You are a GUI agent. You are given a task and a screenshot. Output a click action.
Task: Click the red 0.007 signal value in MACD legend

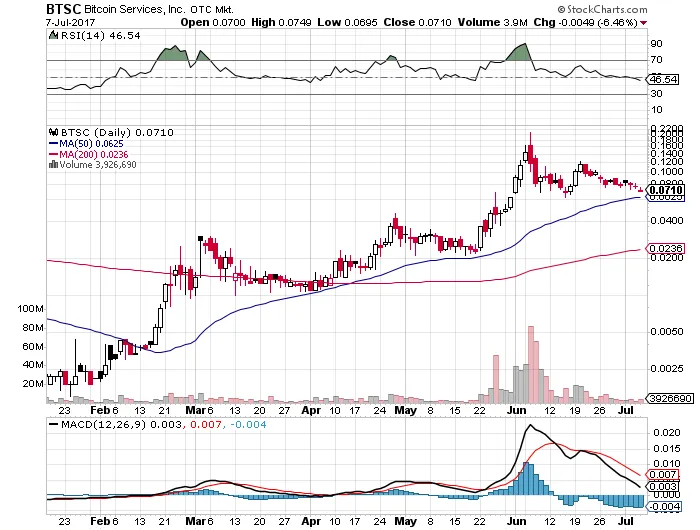pos(205,424)
